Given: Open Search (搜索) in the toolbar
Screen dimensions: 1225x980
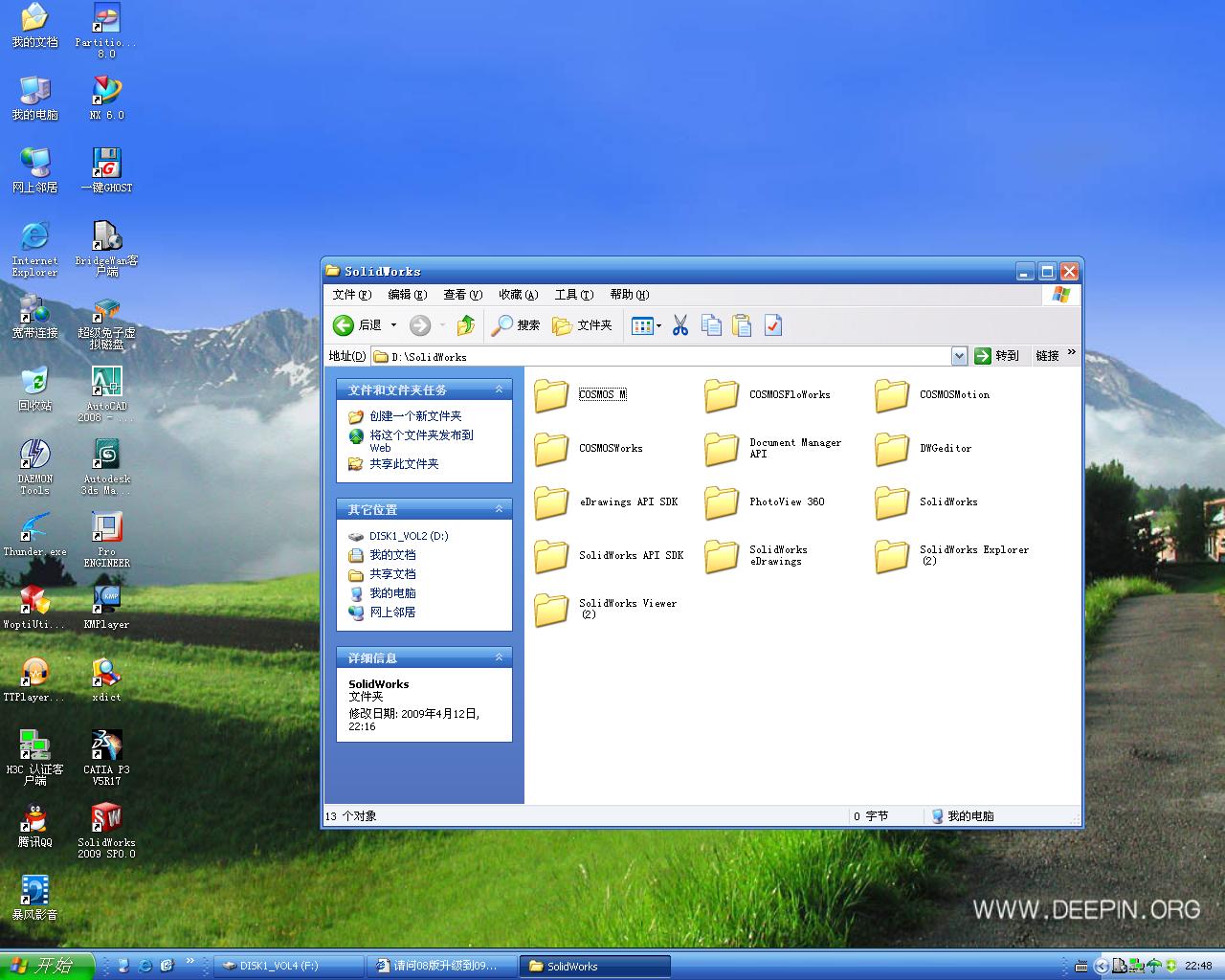Looking at the screenshot, I should tap(516, 325).
